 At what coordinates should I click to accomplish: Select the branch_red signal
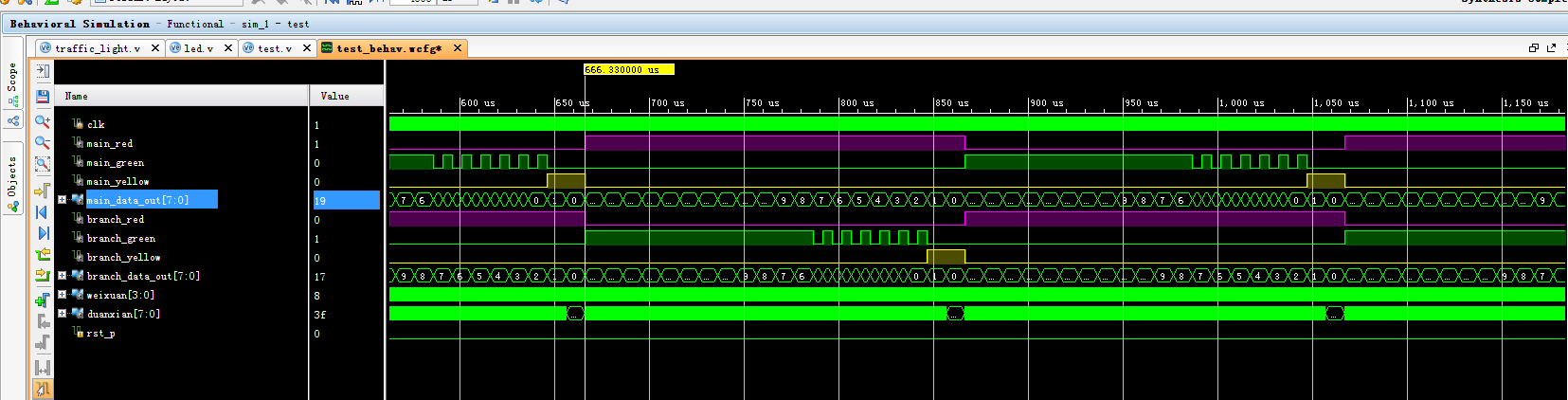pyautogui.click(x=116, y=219)
